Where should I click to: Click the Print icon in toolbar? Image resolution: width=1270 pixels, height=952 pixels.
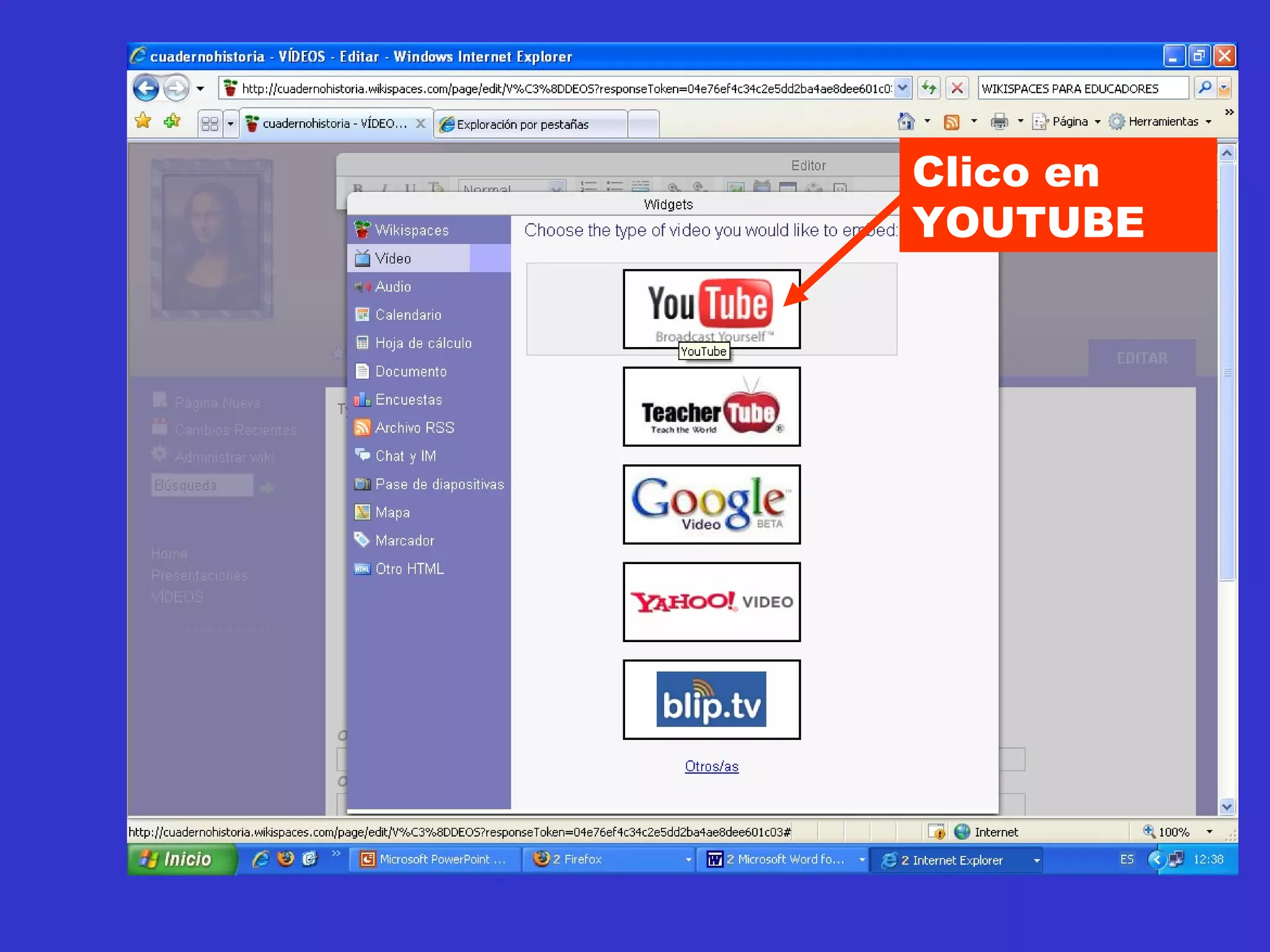tap(999, 121)
